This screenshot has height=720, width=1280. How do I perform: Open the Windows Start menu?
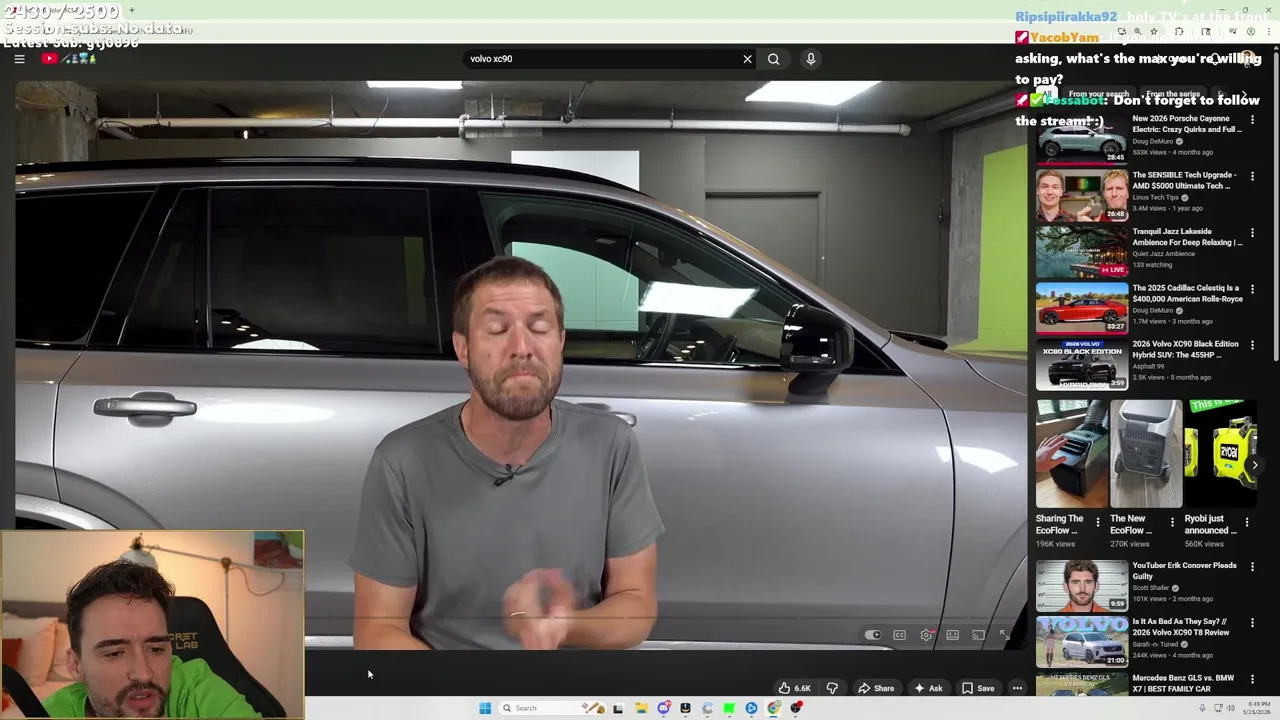point(485,708)
